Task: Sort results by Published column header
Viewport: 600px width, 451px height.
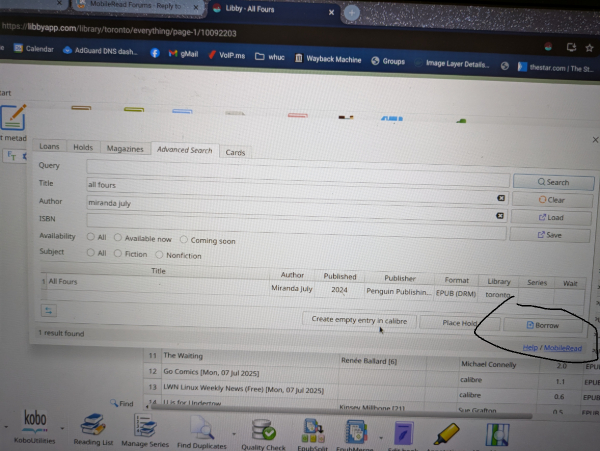Action: coord(340,276)
